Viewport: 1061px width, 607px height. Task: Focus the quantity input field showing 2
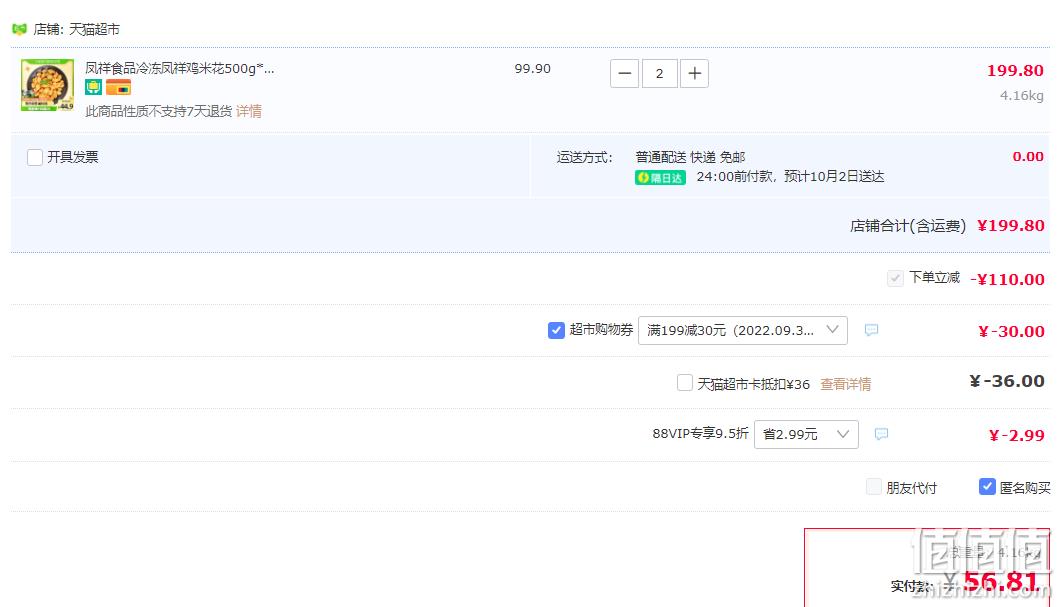659,73
